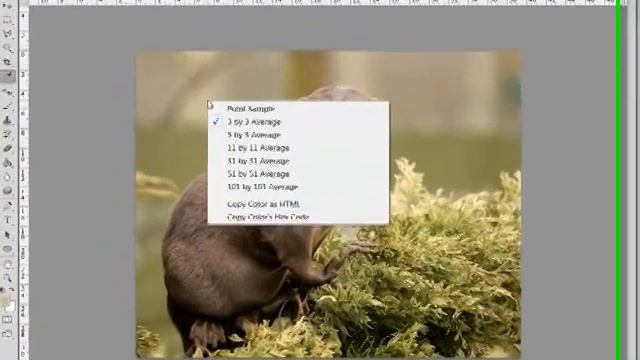The image size is (640, 360).
Task: Select the Paint Bucket tool
Action: tap(7, 163)
